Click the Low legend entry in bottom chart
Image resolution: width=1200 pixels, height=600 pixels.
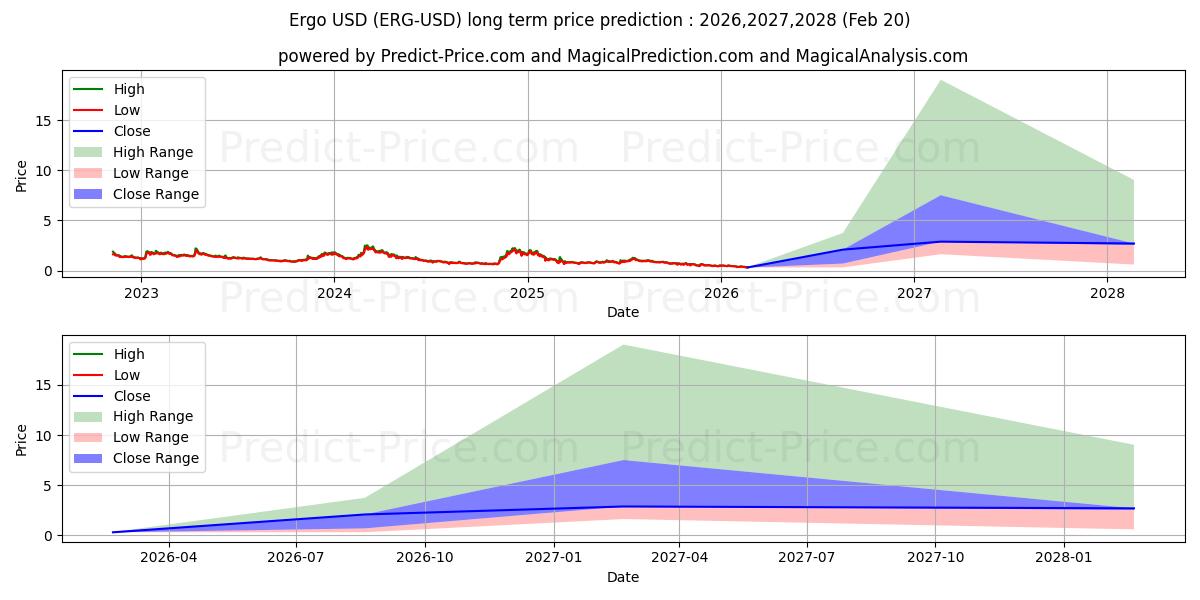(x=107, y=375)
